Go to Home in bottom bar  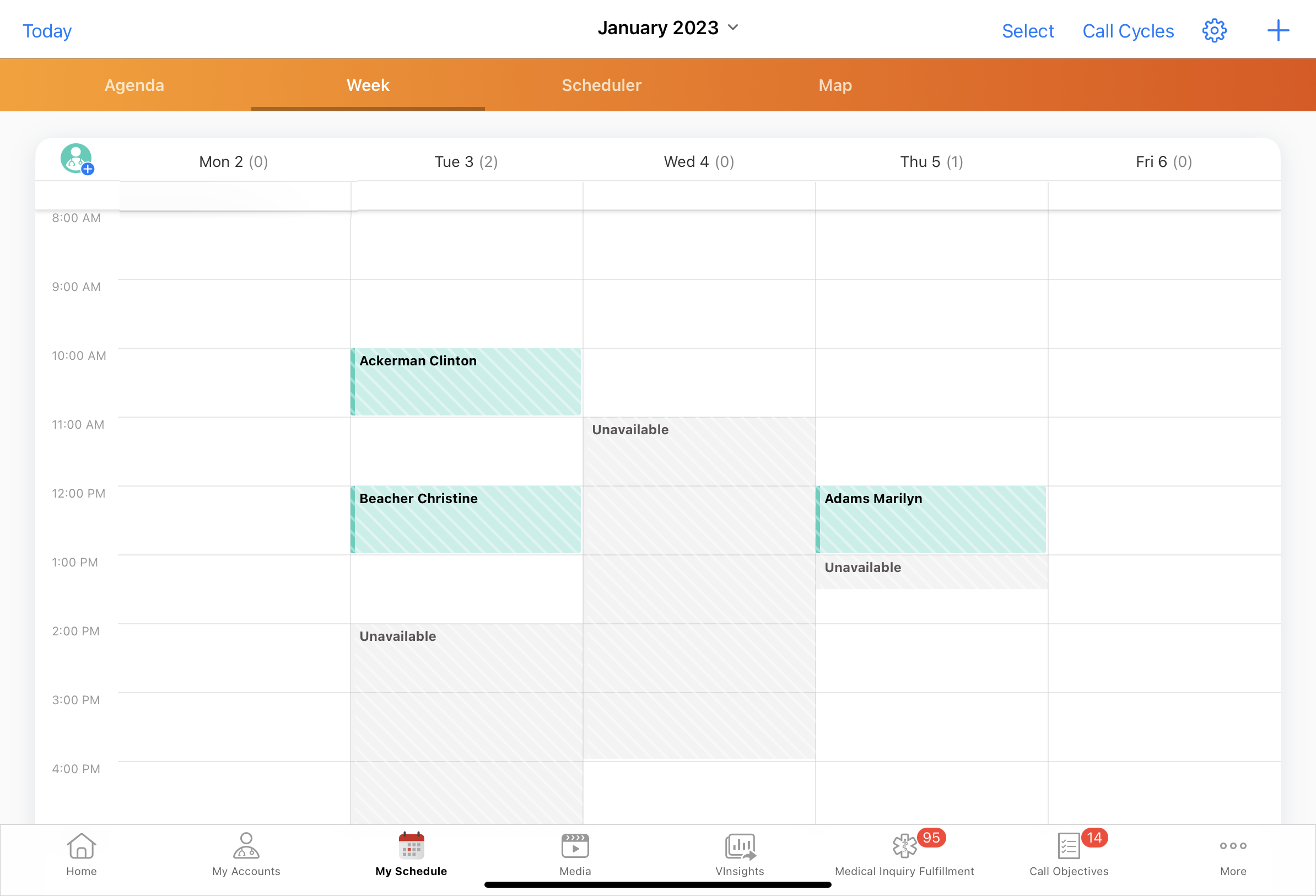pos(82,854)
